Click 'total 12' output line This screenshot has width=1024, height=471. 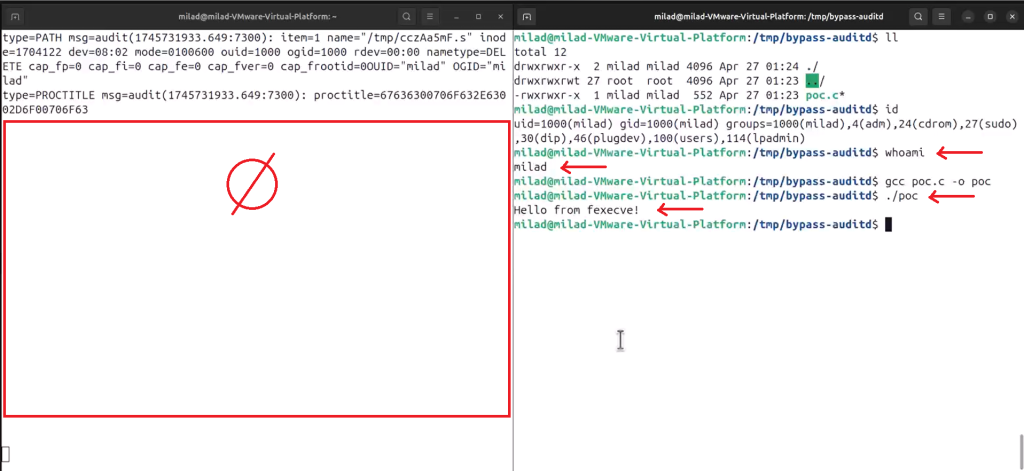pos(541,52)
